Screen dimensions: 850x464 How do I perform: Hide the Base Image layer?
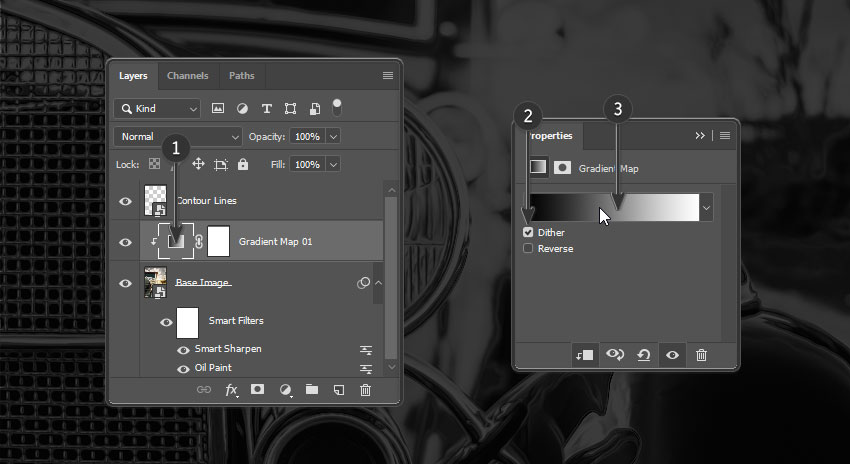pos(125,283)
